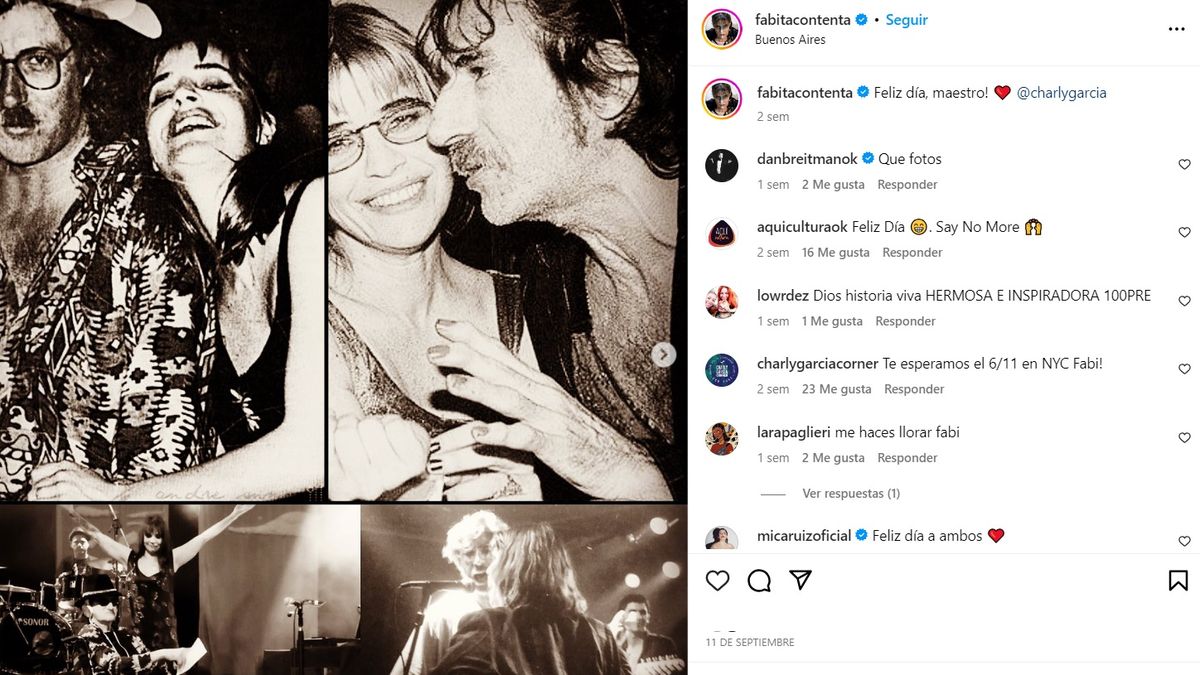Open fabitacontenta profile picture in header
Screen dimensions: 1200x675
[722, 29]
